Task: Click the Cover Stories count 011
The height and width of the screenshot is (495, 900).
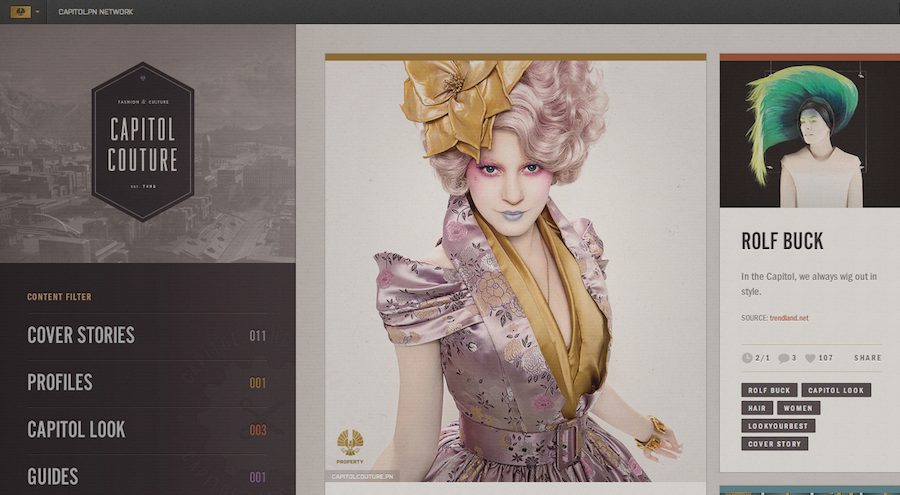Action: [x=258, y=336]
